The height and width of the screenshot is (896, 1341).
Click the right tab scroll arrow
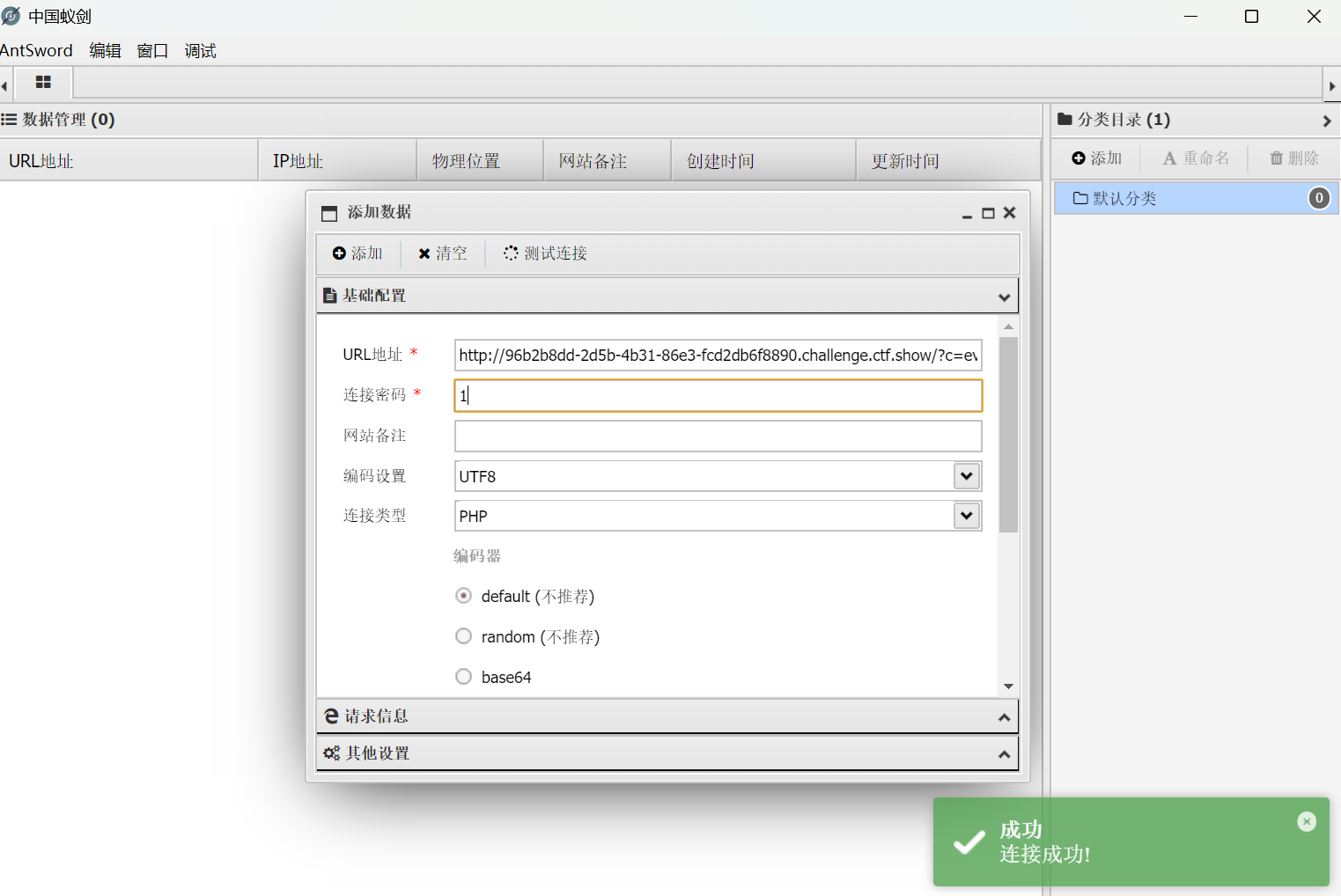(x=1332, y=86)
